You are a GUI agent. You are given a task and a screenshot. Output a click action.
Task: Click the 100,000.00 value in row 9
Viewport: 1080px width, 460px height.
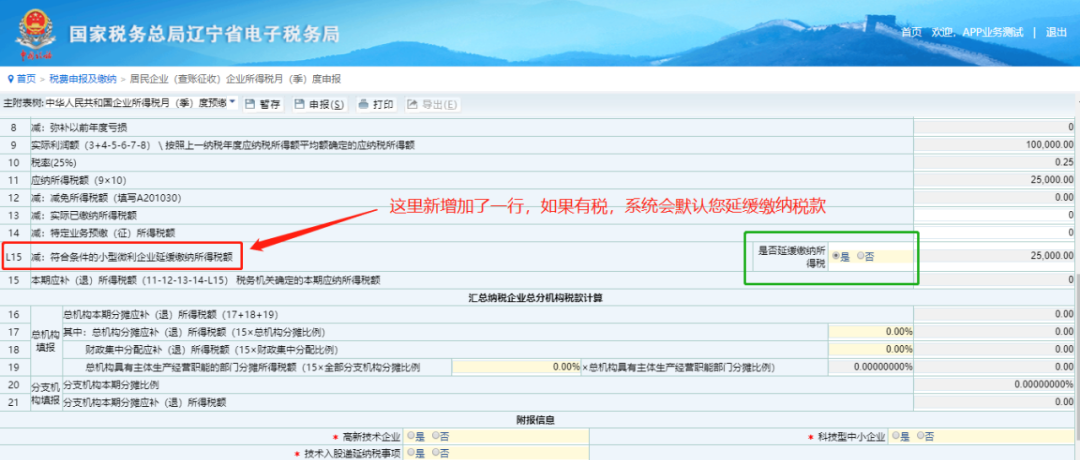(1050, 145)
